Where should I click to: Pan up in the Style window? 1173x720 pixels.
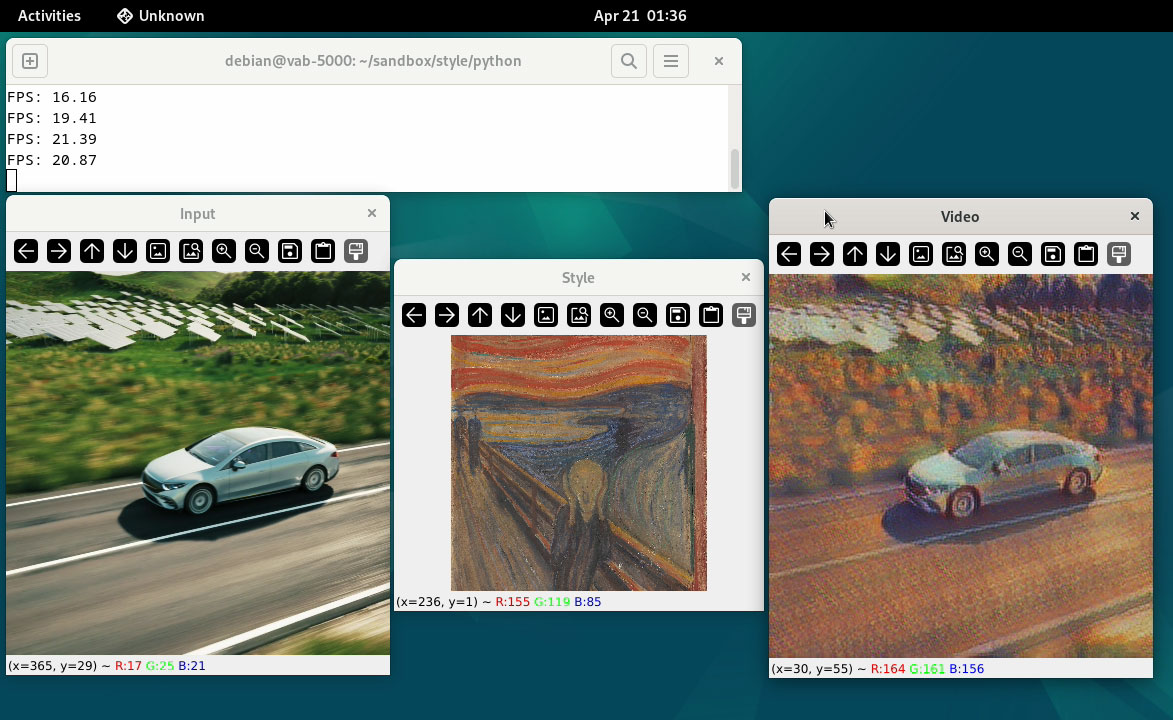[480, 315]
